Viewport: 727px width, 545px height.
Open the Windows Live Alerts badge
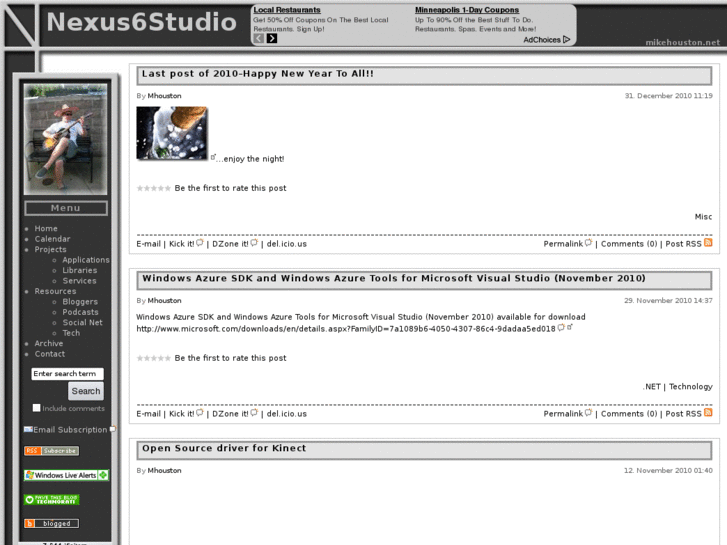66,475
